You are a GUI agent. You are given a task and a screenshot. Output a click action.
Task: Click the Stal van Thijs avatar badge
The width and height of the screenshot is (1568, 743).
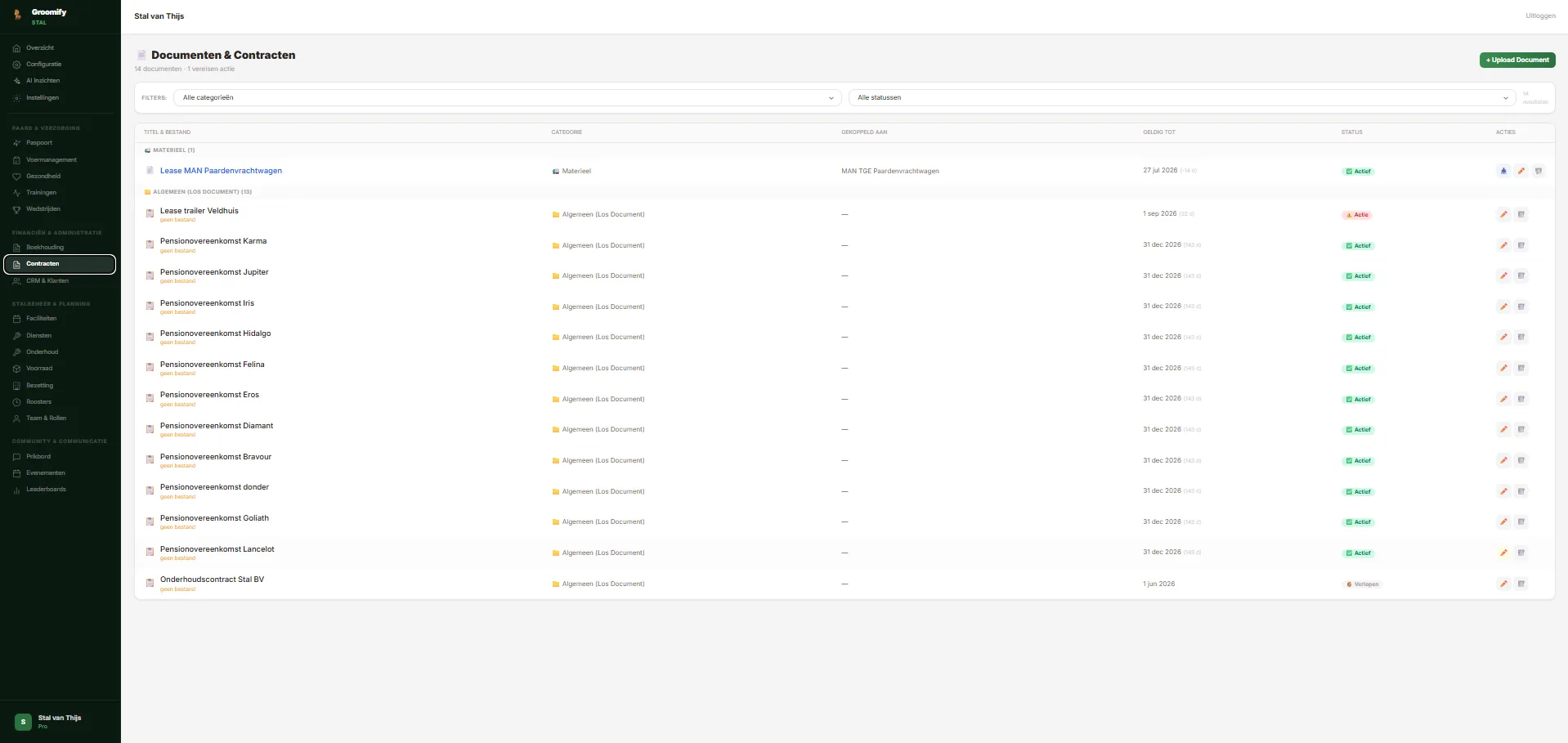tap(23, 722)
